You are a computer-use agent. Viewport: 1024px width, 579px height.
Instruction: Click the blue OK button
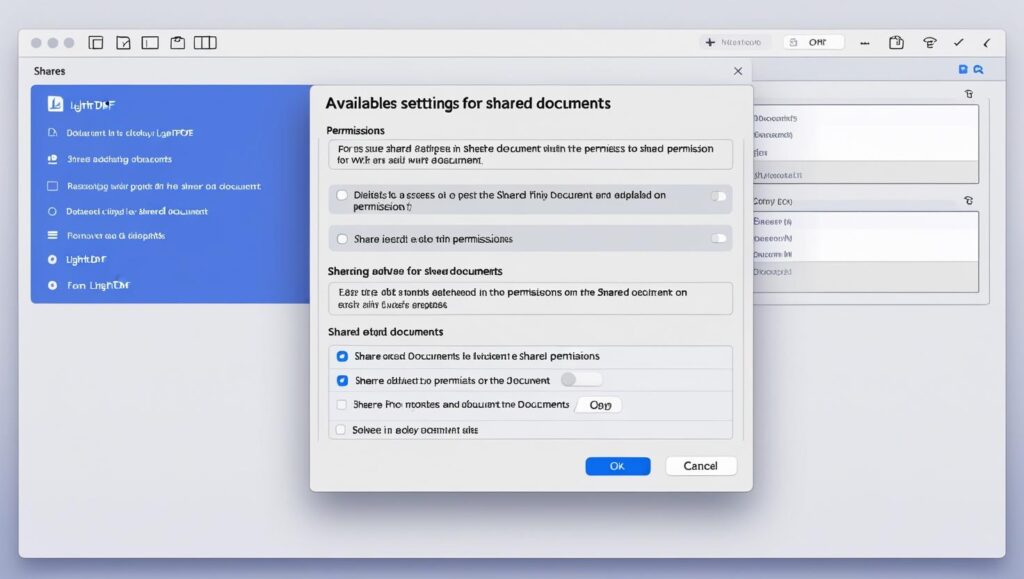pos(617,466)
